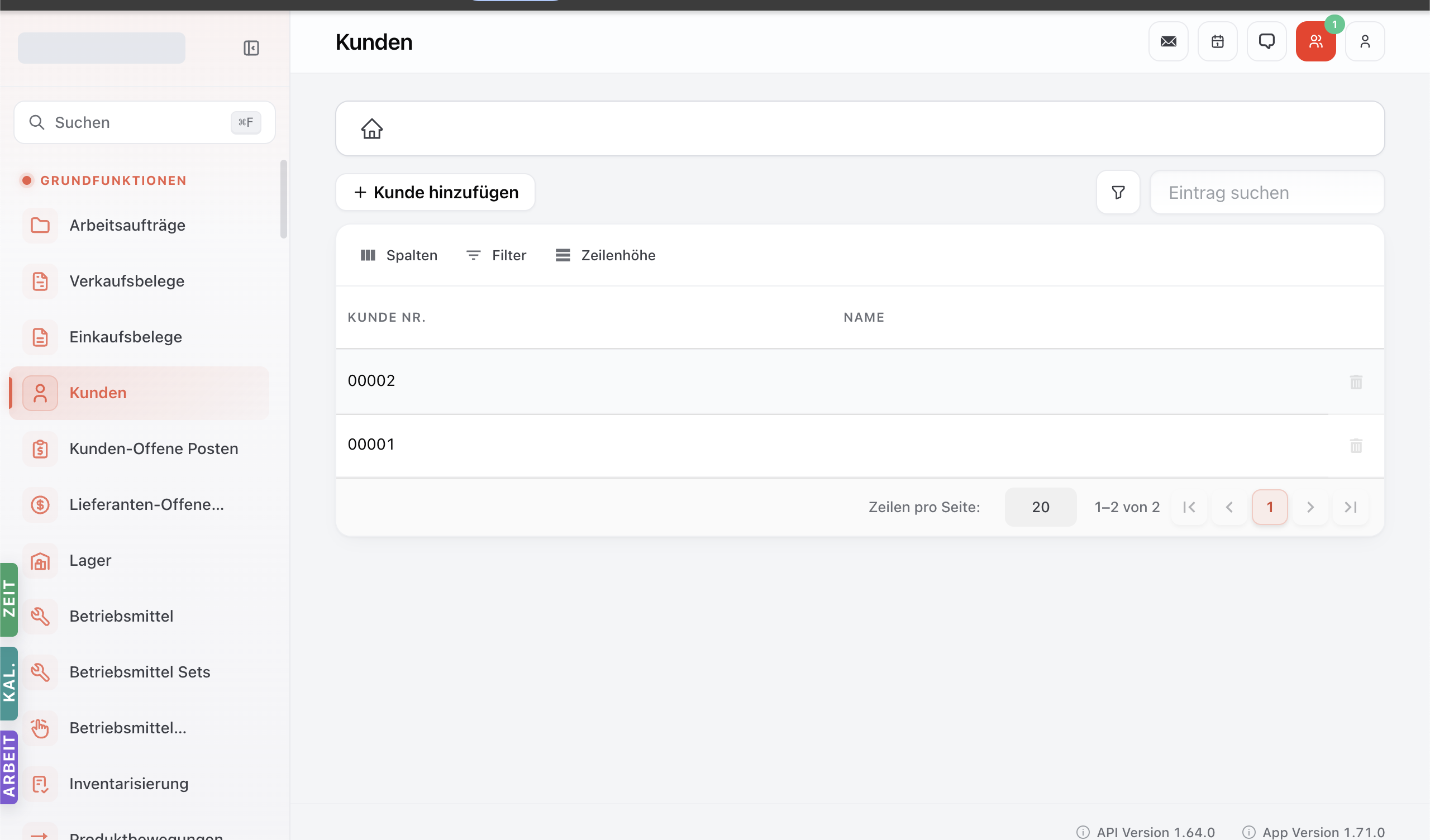This screenshot has height=840, width=1430.
Task: Click the red users icon with badge
Action: coord(1315,41)
